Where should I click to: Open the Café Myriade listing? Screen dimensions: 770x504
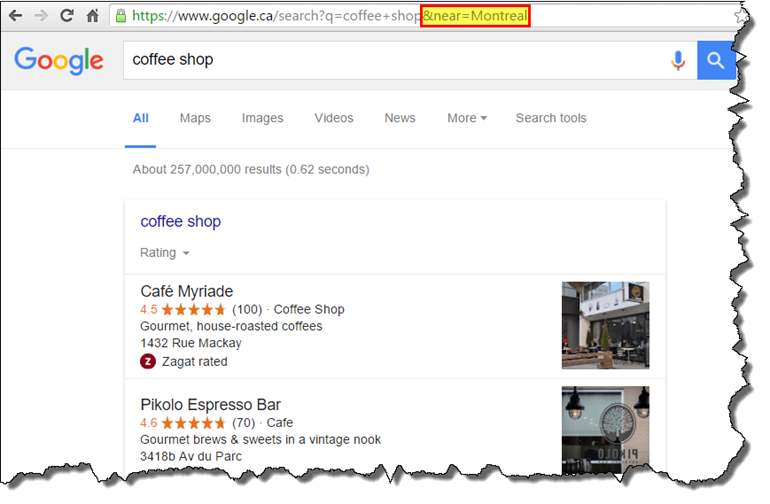tap(187, 291)
